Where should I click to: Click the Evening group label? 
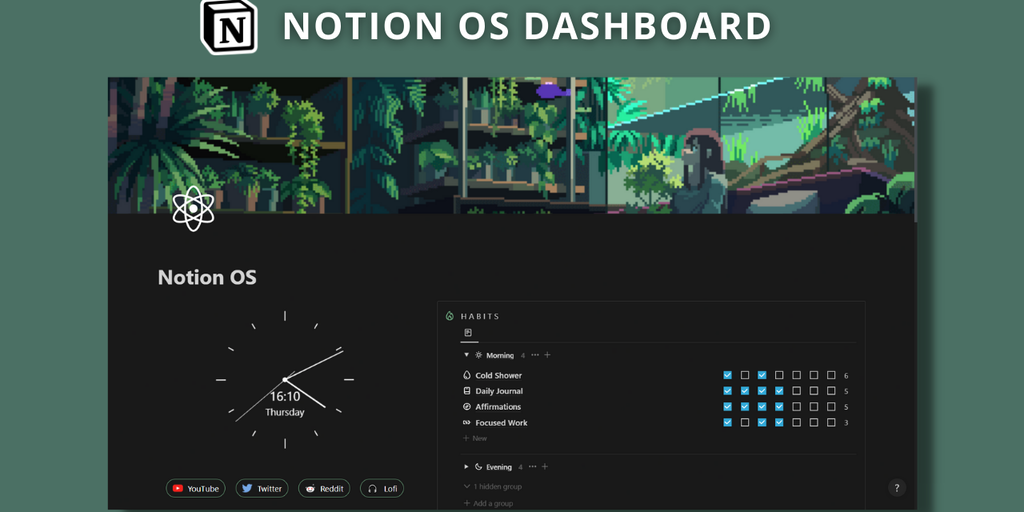pyautogui.click(x=499, y=467)
